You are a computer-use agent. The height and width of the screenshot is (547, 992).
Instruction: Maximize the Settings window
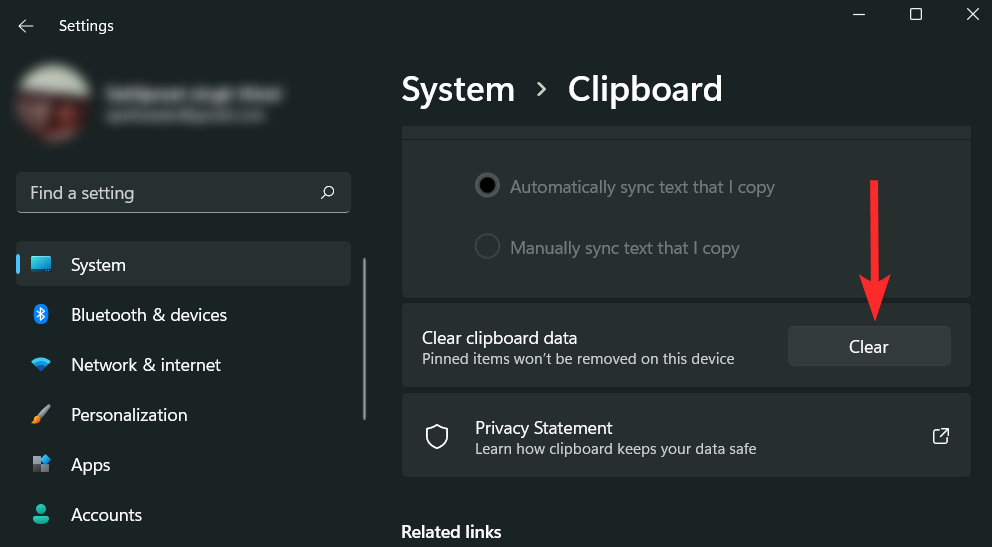(916, 14)
